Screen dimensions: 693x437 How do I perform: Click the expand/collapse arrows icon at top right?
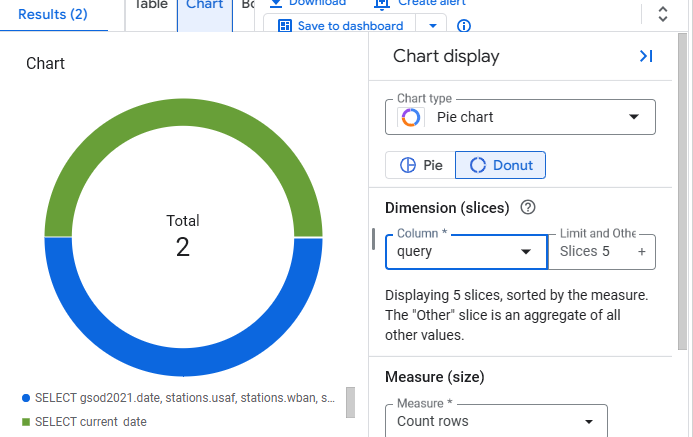[663, 14]
